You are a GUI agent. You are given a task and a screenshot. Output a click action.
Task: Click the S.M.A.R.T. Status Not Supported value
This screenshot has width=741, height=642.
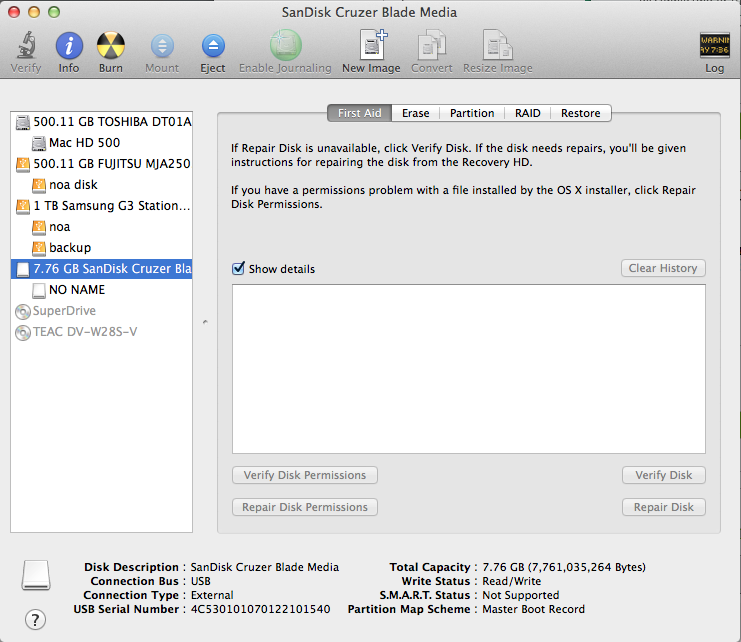click(521, 595)
